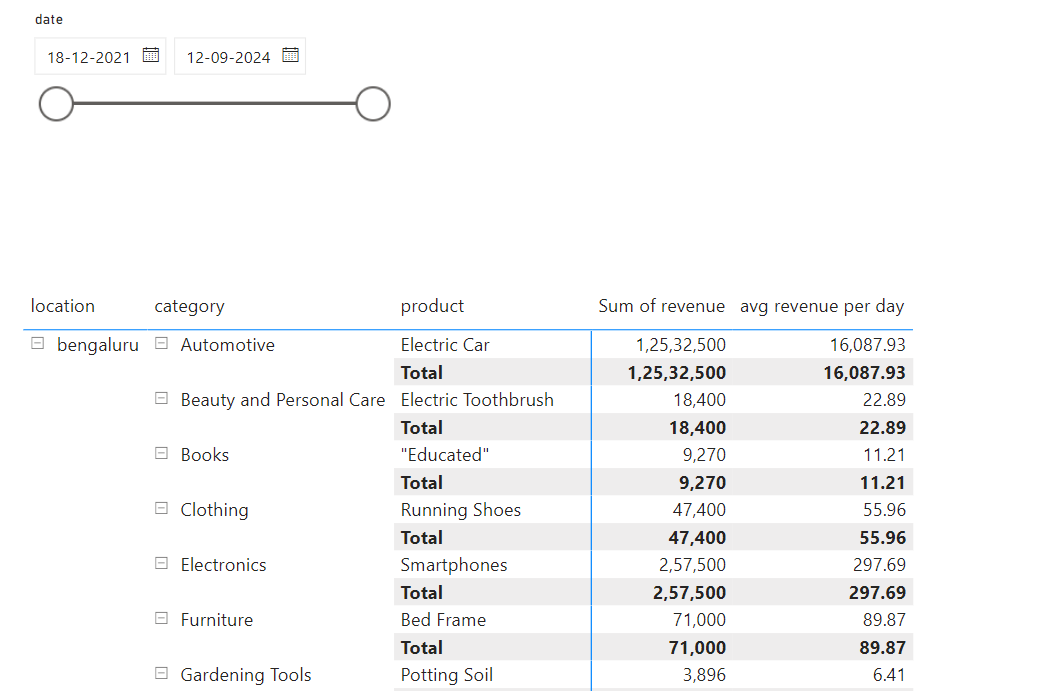Select the "Educated" product cell

(445, 455)
